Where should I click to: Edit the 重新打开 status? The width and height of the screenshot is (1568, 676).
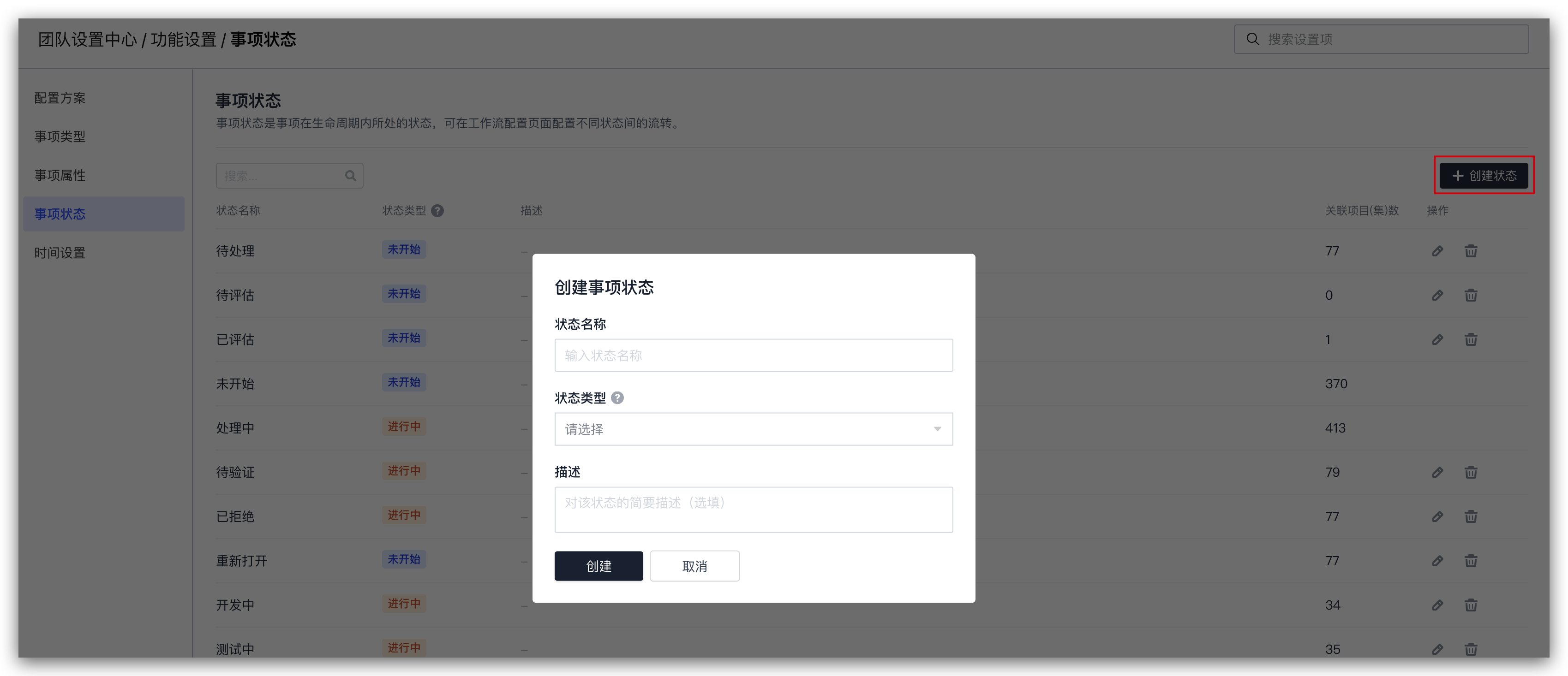[1437, 561]
